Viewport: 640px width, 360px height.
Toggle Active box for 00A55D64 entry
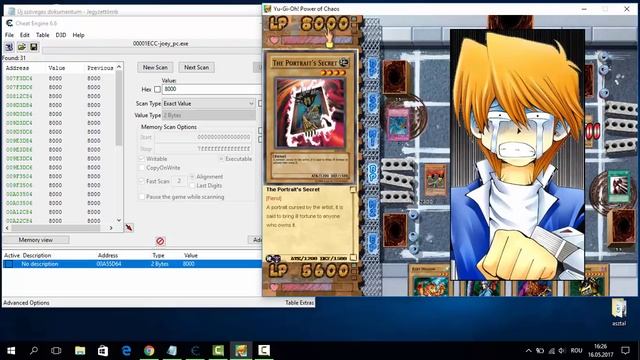(x=9, y=264)
